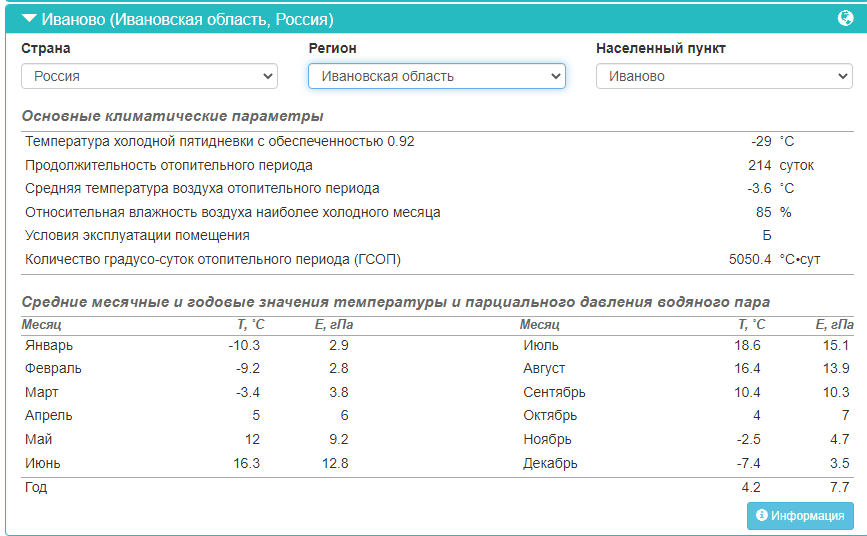Select the row Температура холодной пятидневки
The width and height of the screenshot is (867, 536).
pyautogui.click(x=437, y=142)
